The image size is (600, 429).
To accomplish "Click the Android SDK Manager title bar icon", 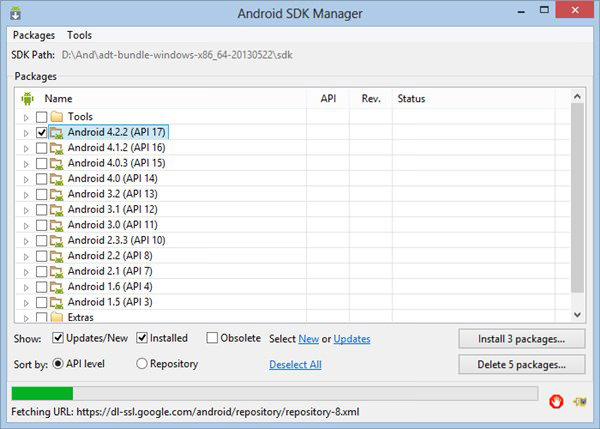I will tap(16, 13).
